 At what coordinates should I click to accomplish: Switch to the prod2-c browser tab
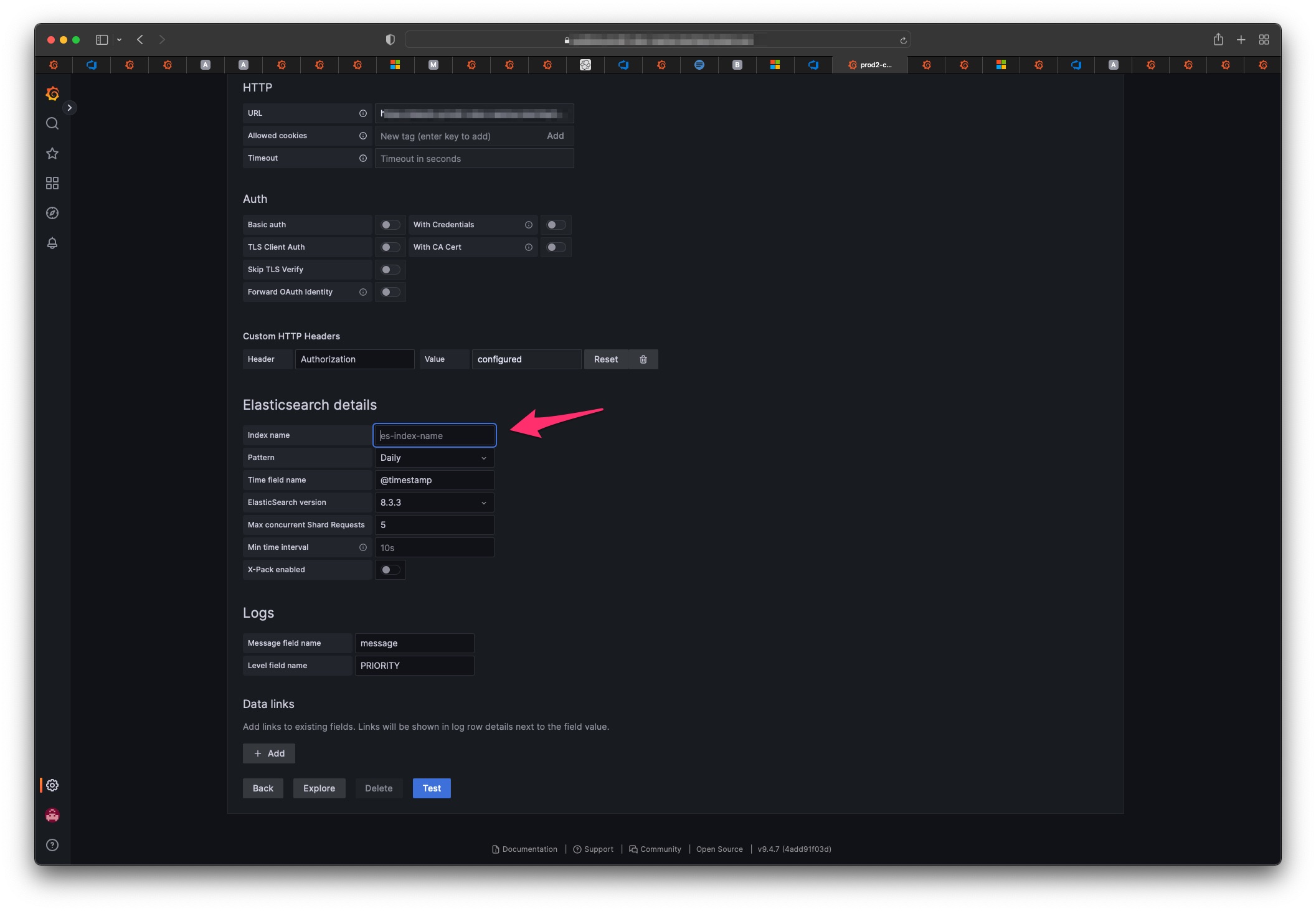point(870,65)
